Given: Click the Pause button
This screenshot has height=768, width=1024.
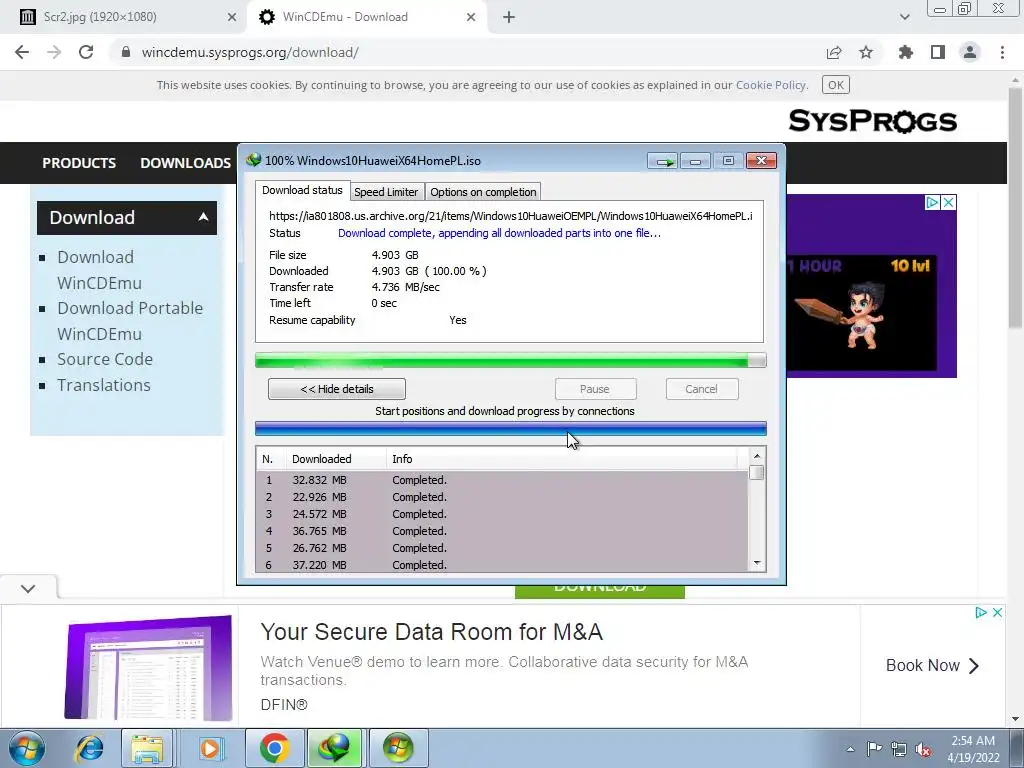Looking at the screenshot, I should pos(595,389).
